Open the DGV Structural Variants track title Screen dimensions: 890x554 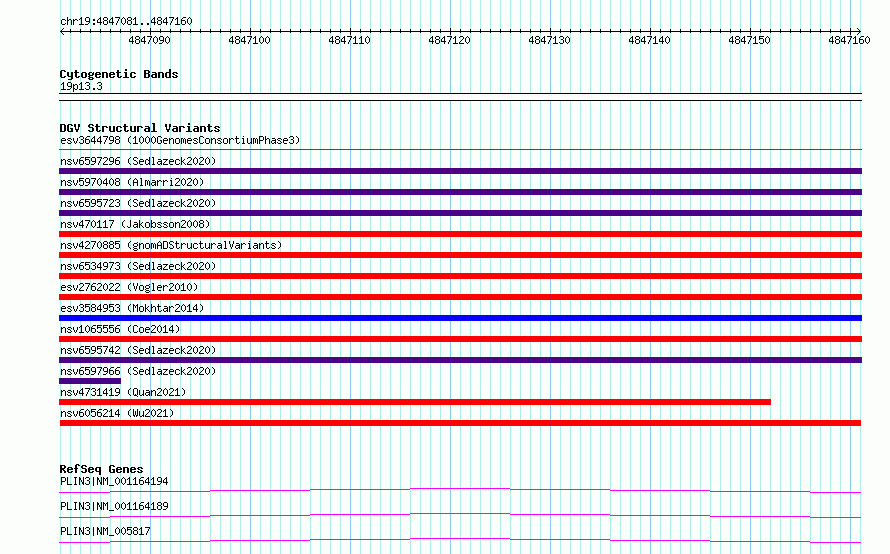140,128
